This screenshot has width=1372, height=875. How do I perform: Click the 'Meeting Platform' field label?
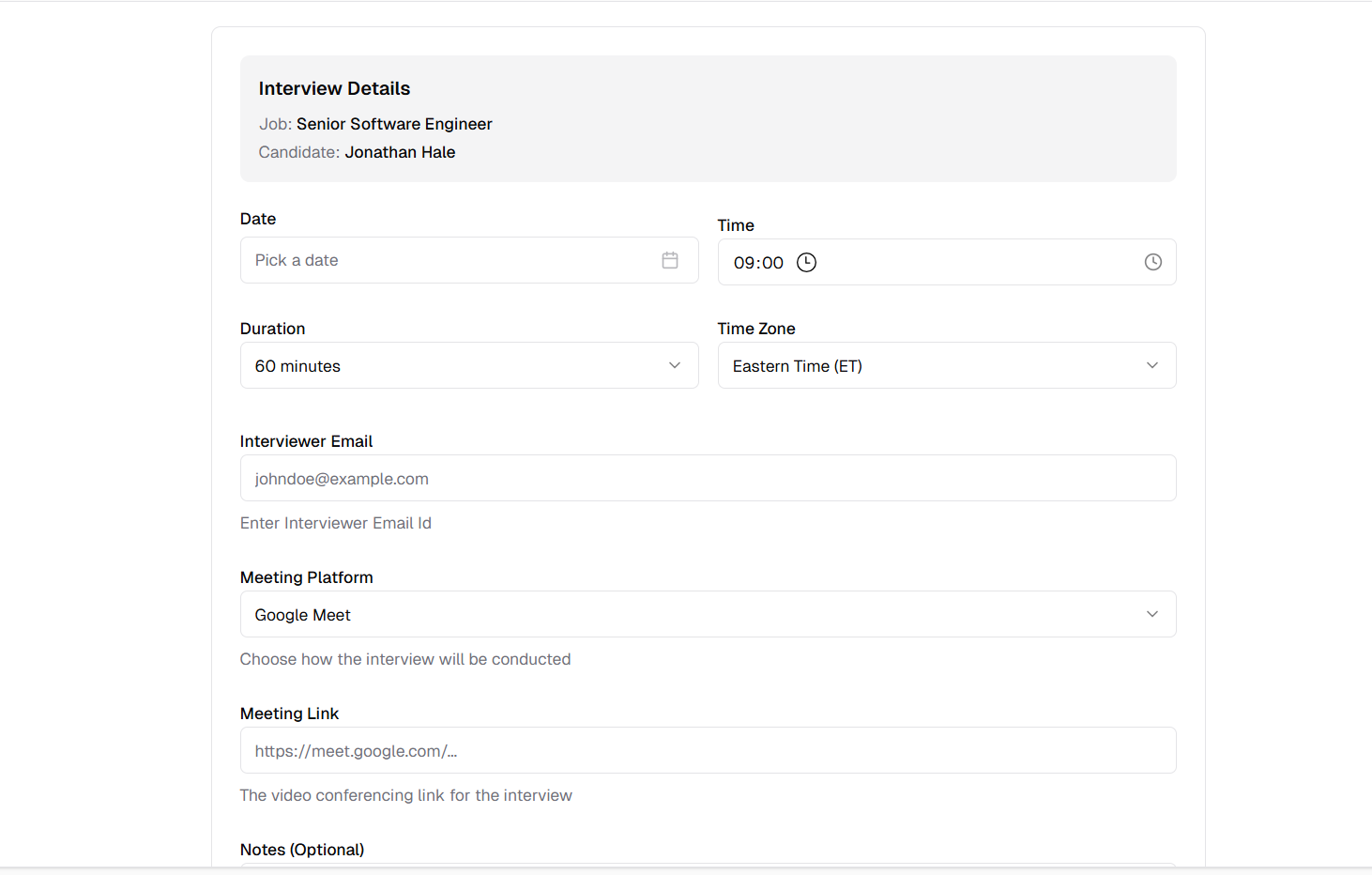pos(306,577)
